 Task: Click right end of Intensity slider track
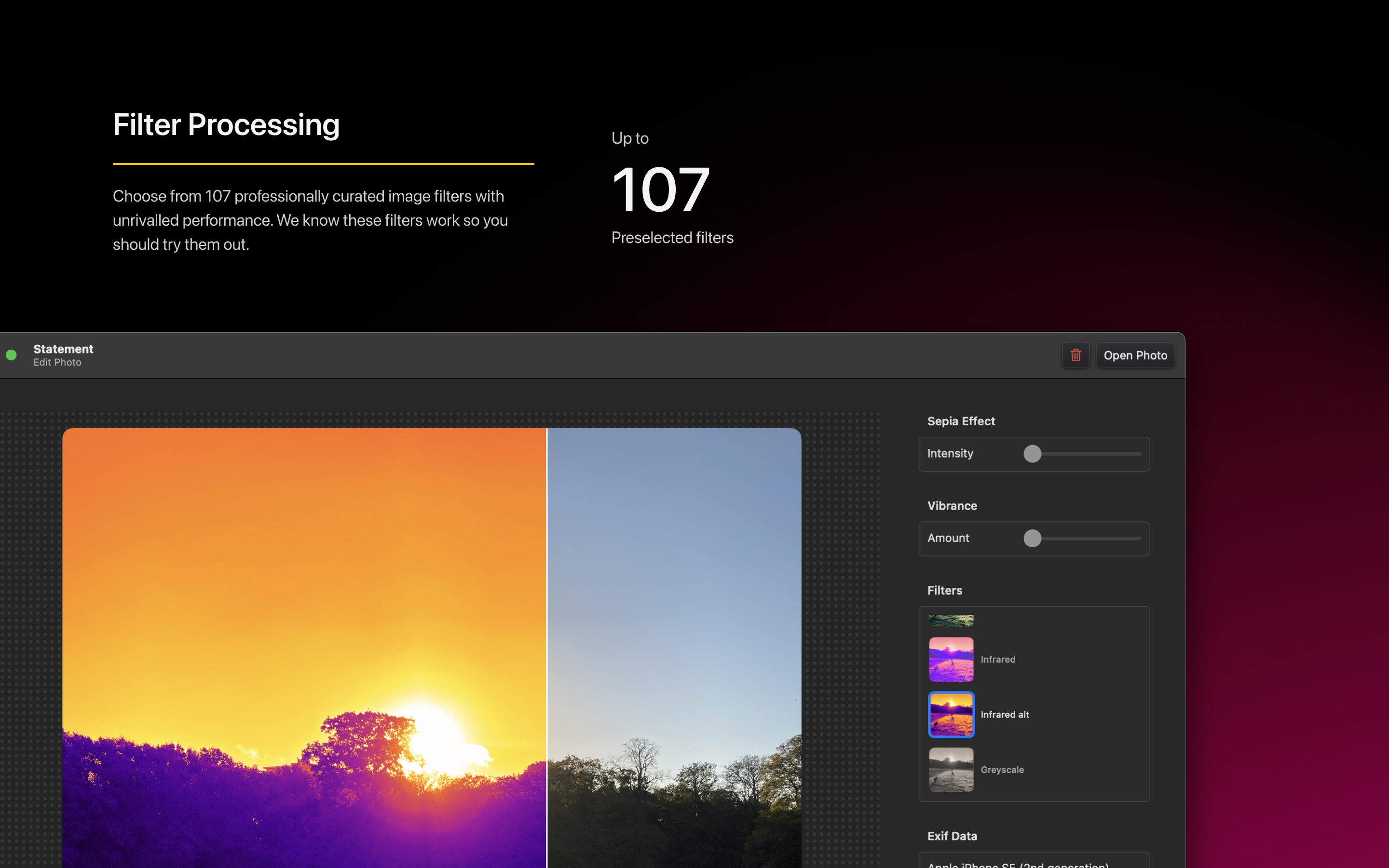point(1138,453)
